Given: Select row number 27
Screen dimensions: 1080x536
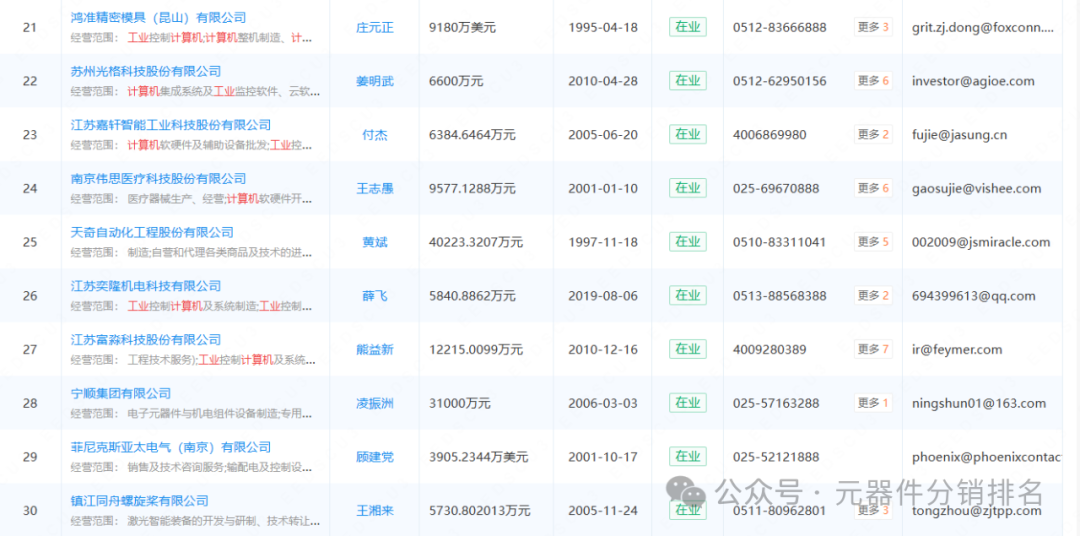Looking at the screenshot, I should click(30, 350).
